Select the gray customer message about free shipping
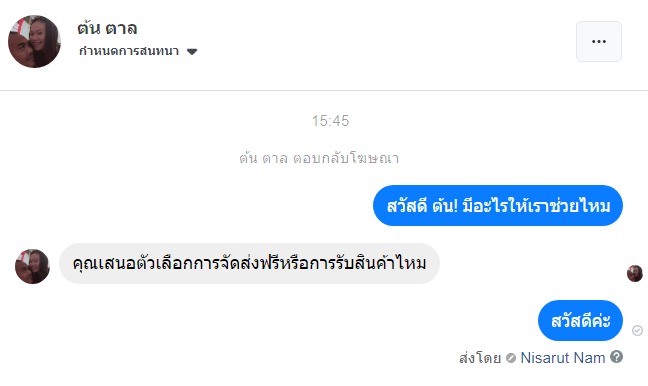The width and height of the screenshot is (648, 386). (x=249, y=264)
